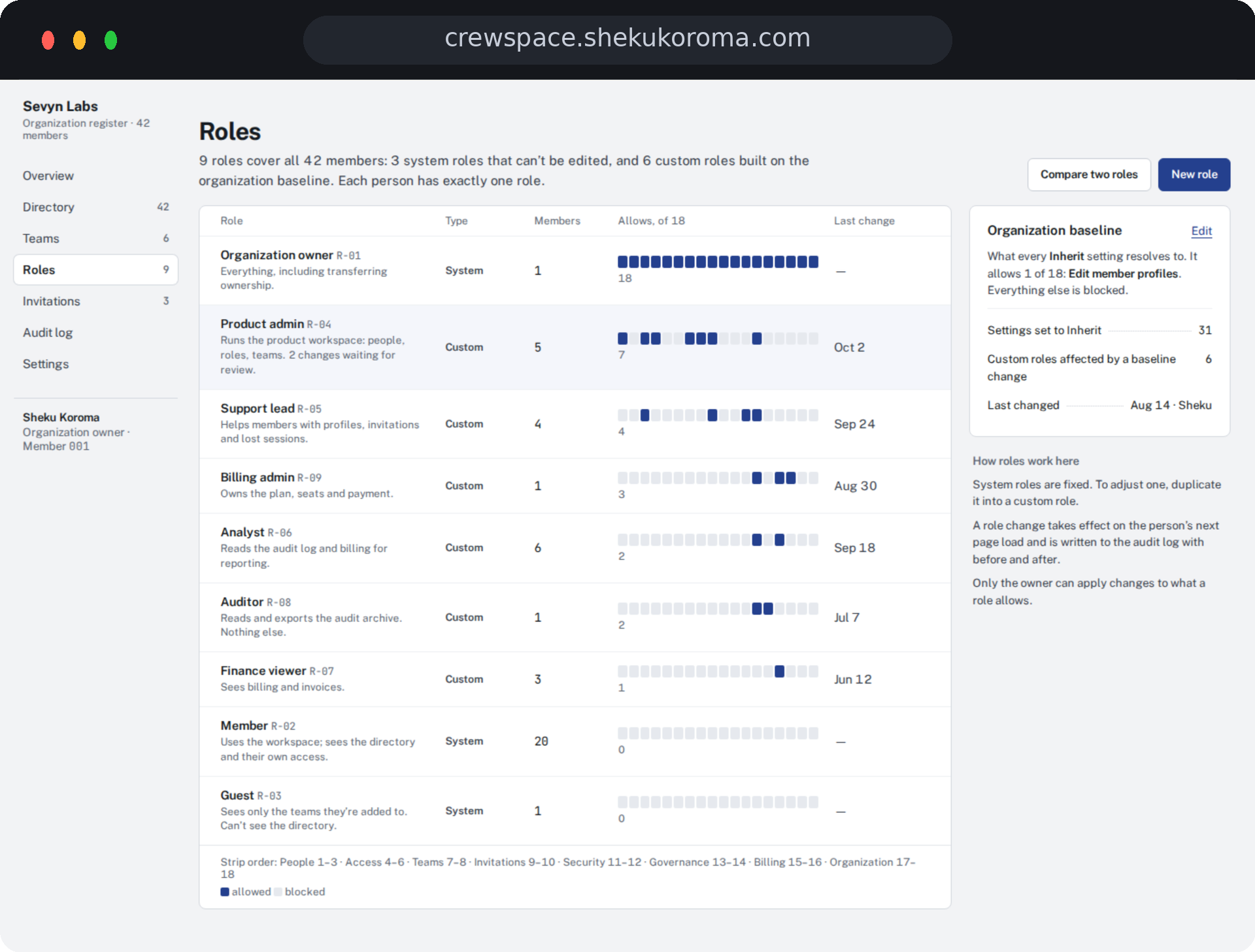
Task: Click the blocked legend swatch
Action: coord(278,892)
